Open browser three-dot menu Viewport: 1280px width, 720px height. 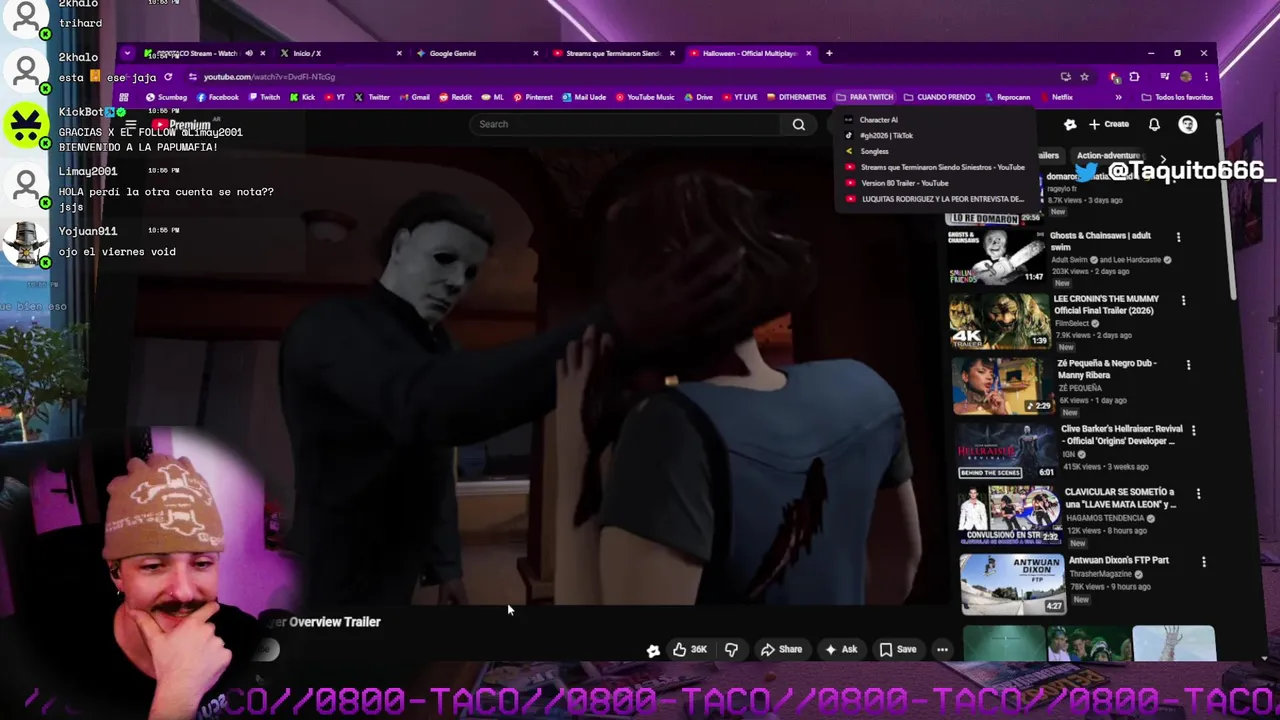pos(1206,77)
